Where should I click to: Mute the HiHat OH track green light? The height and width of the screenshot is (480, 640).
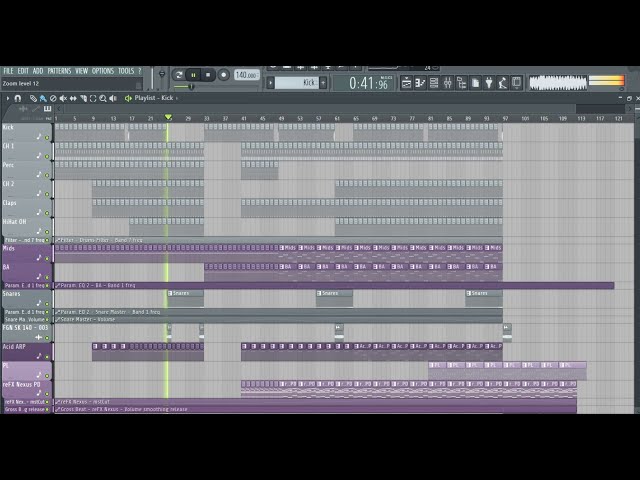click(x=47, y=232)
